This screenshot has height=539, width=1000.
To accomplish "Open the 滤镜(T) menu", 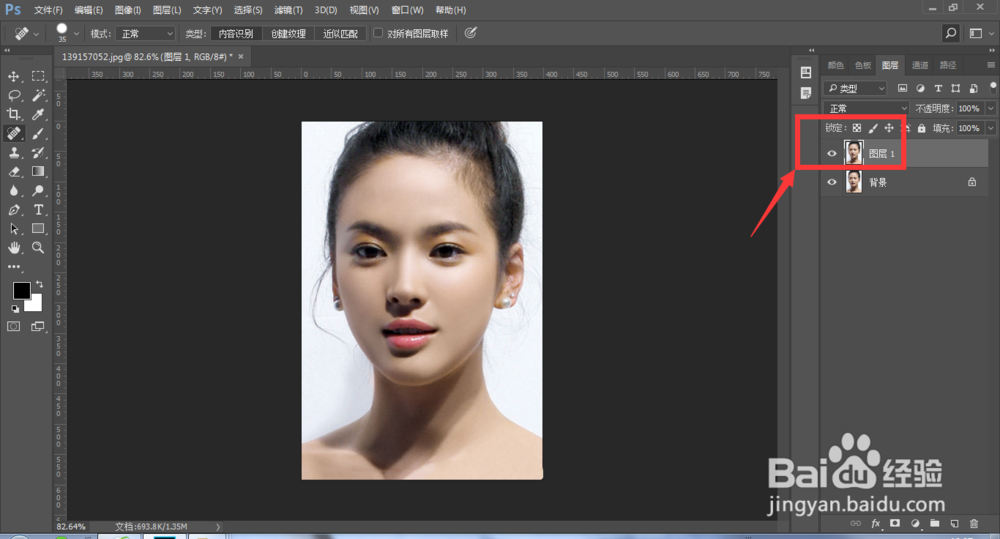I will (288, 10).
